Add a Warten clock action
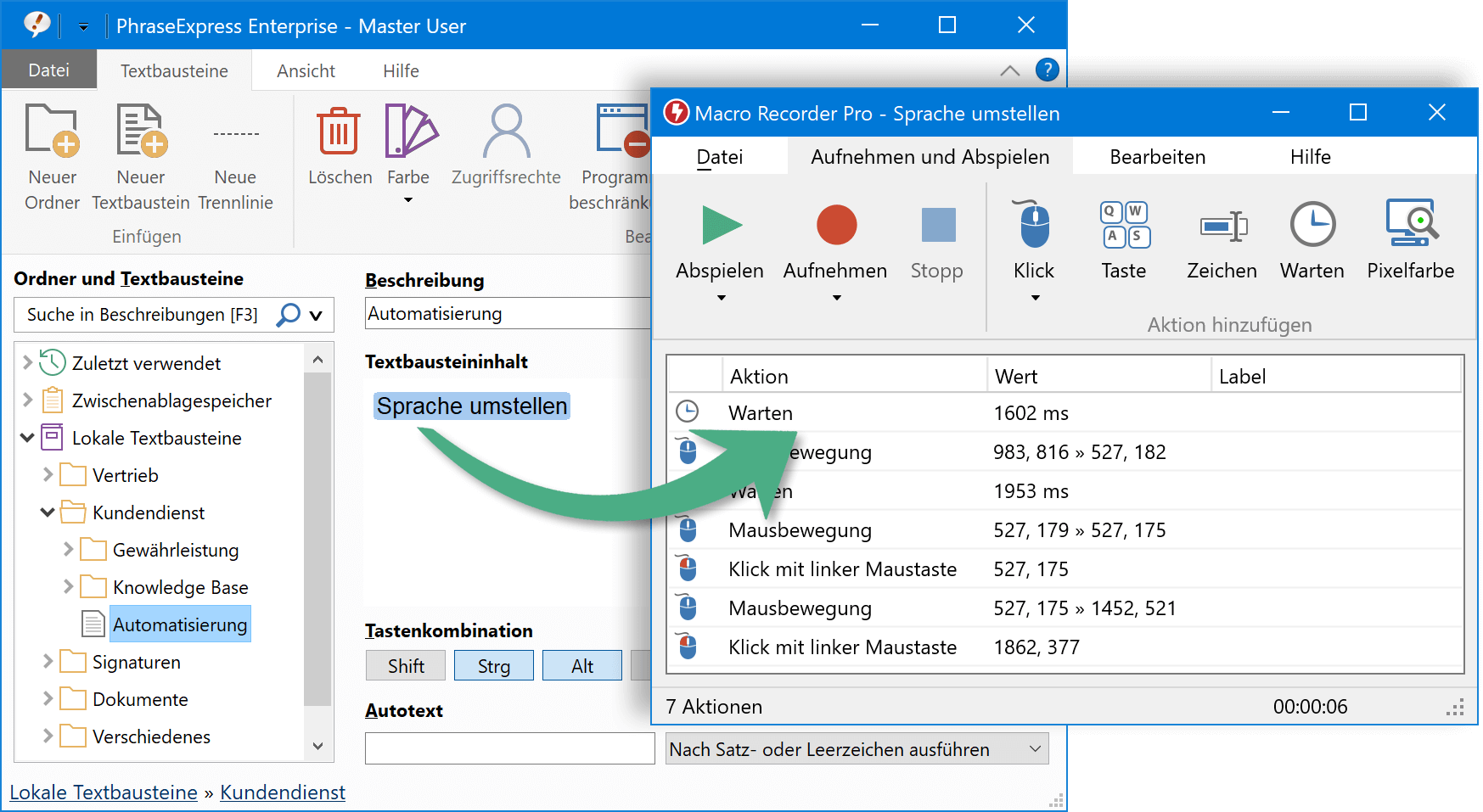This screenshot has width=1483, height=812. pos(1312,224)
